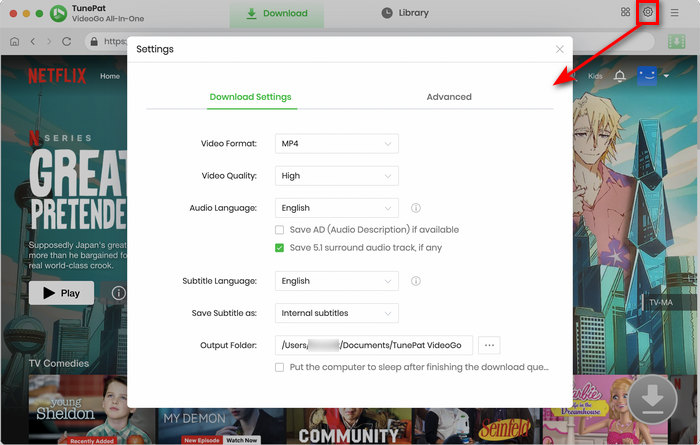This screenshot has height=445, width=700.
Task: Reload the page with refresh icon
Action: [x=67, y=42]
